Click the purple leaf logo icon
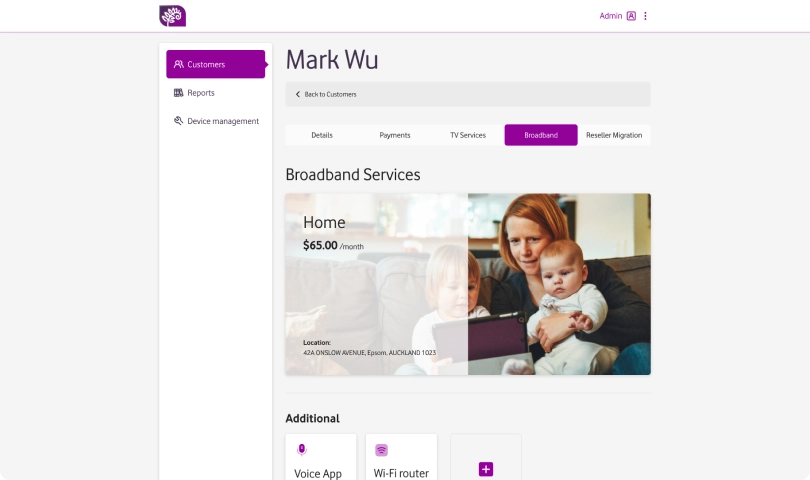810x480 pixels. (x=173, y=16)
